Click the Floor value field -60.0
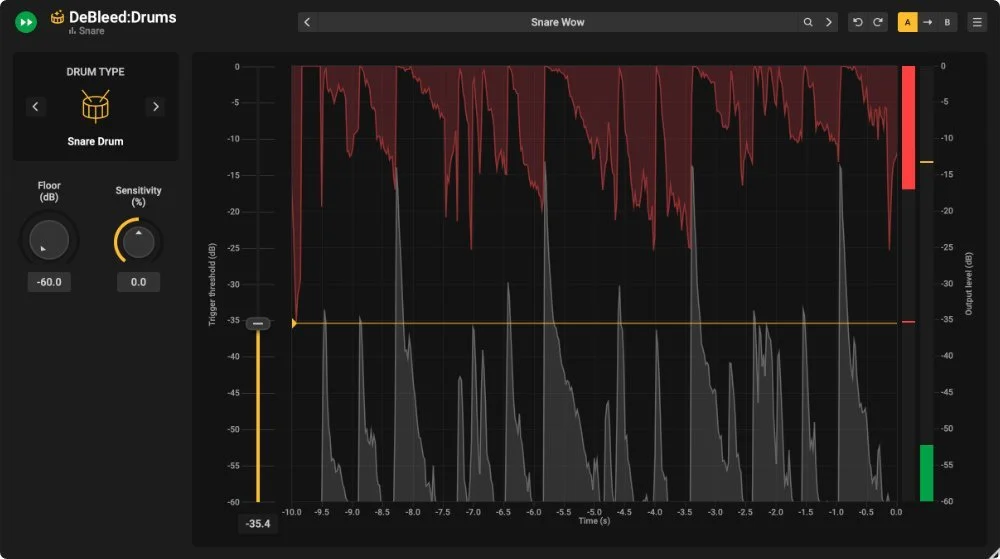The image size is (1000, 559). (49, 282)
